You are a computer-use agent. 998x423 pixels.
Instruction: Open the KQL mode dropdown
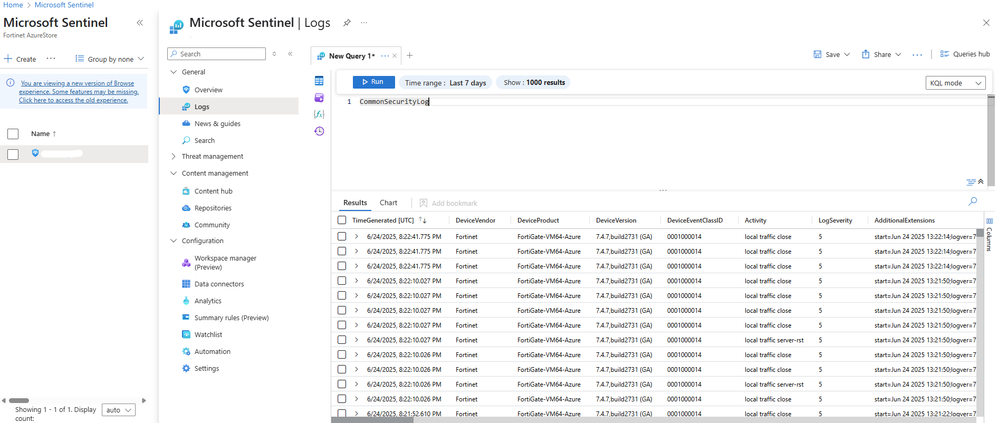click(956, 83)
